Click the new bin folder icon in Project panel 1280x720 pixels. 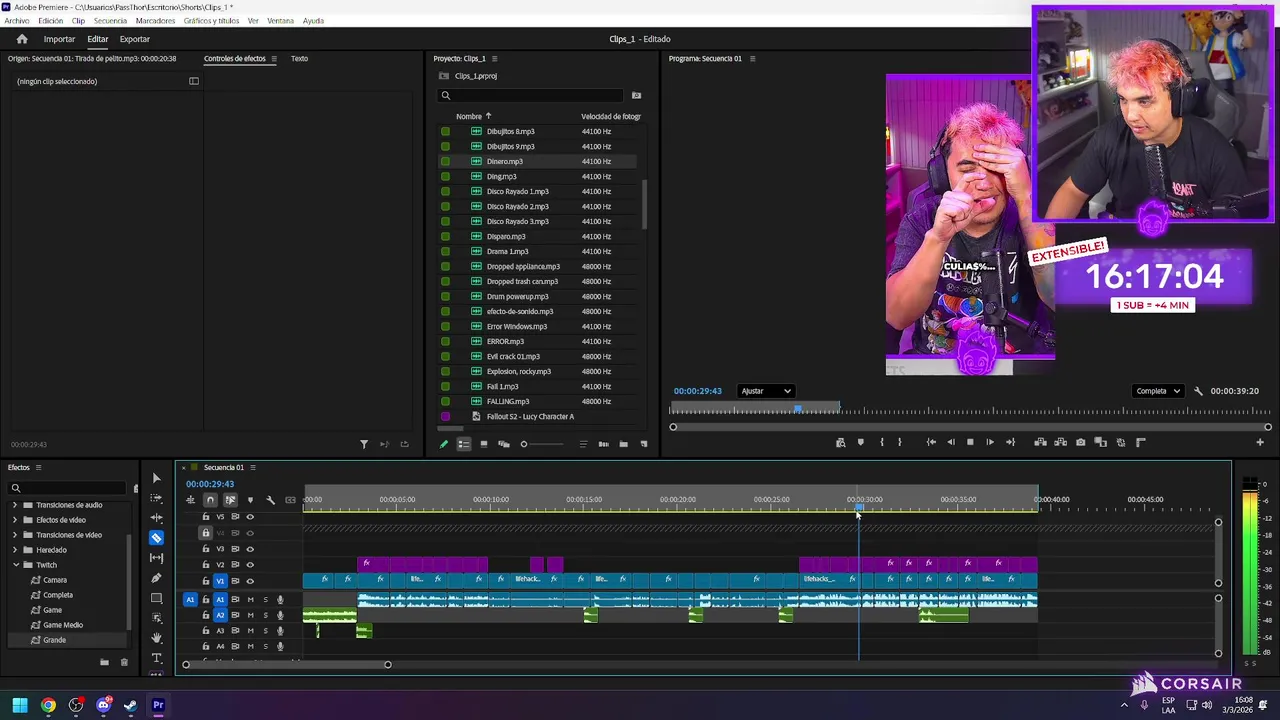(623, 444)
